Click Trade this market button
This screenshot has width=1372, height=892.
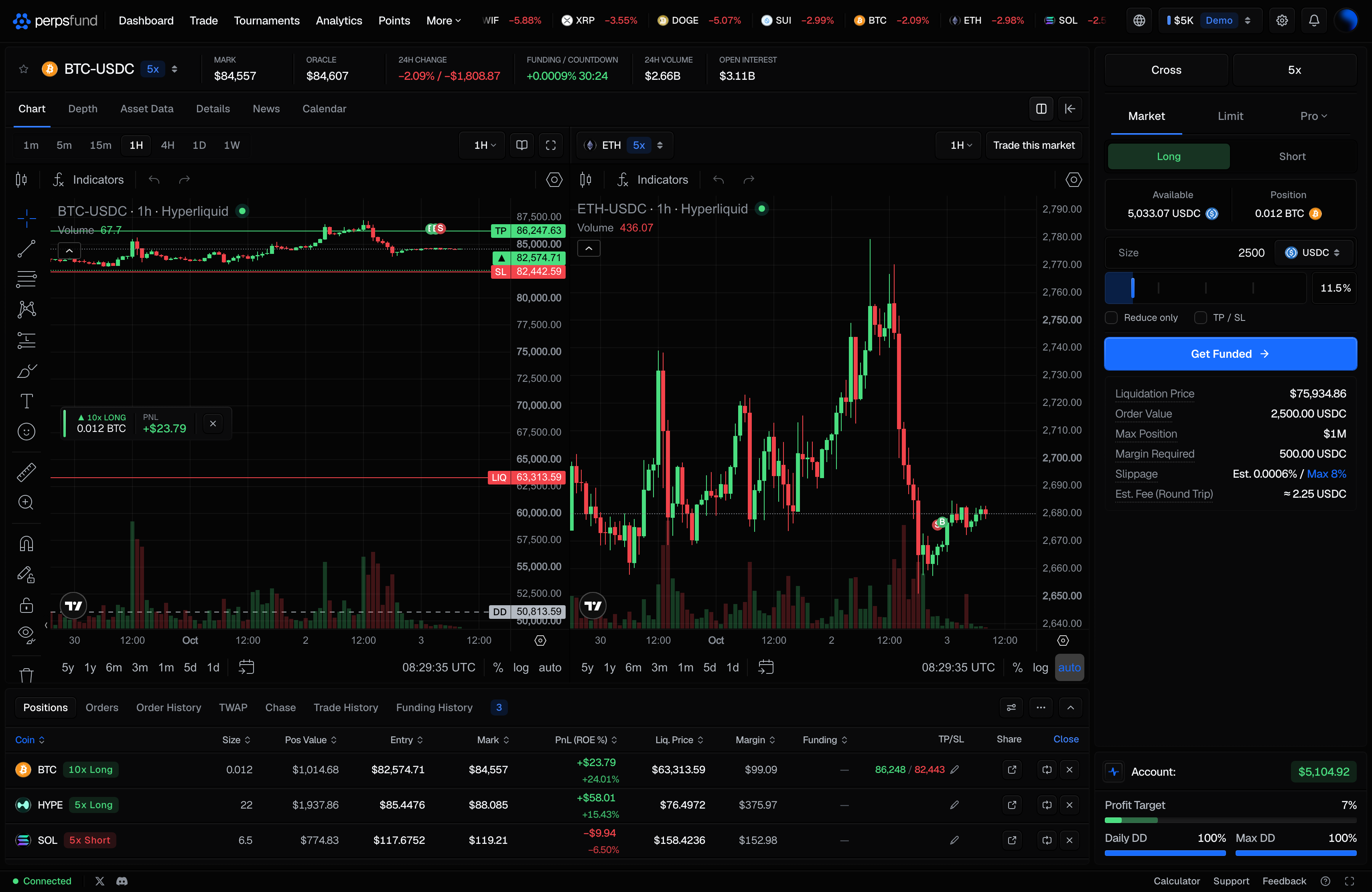[x=1033, y=145]
